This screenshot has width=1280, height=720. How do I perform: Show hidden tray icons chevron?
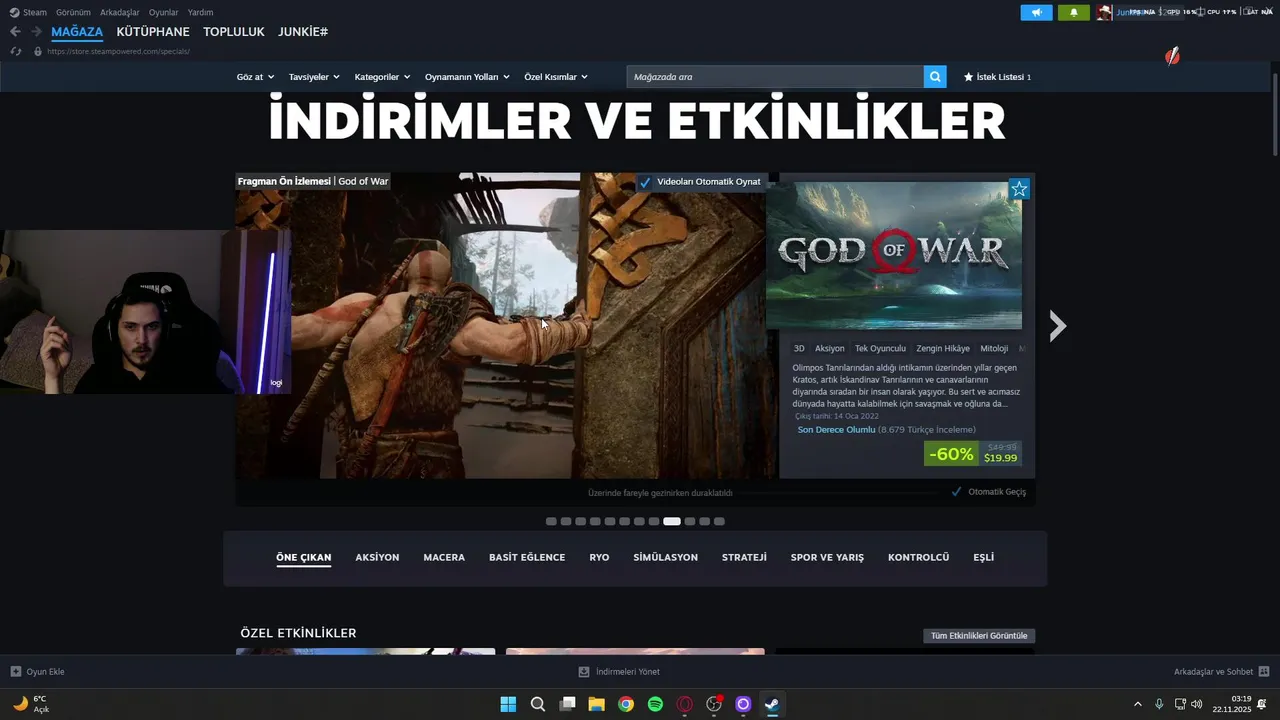[x=1137, y=704]
